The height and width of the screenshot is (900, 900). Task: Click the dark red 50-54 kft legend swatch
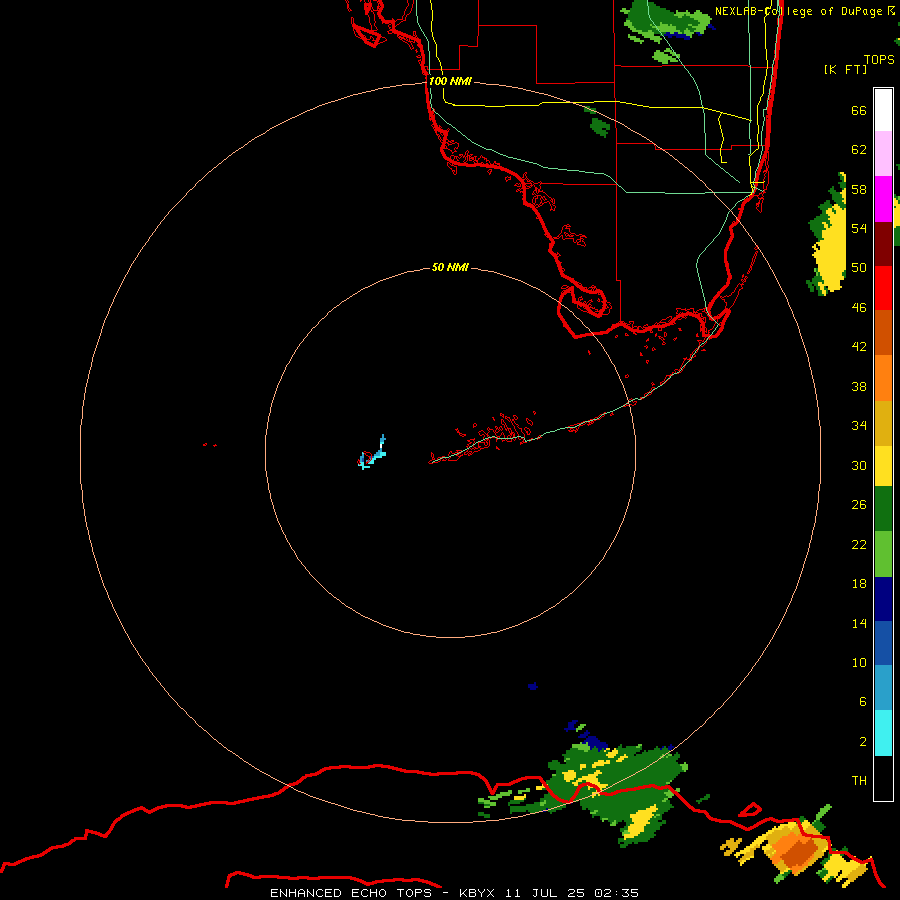(x=883, y=244)
